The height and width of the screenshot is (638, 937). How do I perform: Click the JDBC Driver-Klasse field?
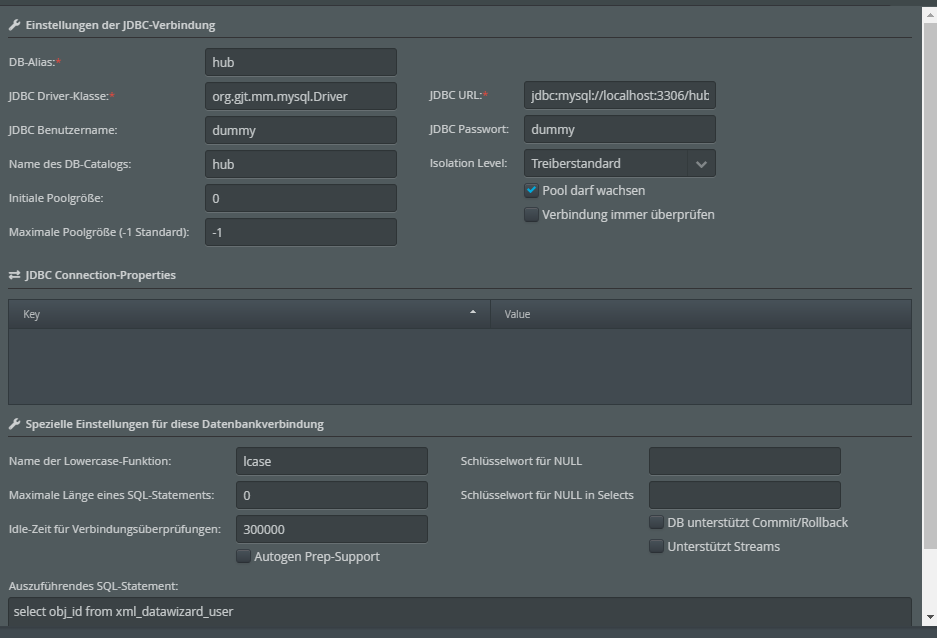coord(300,96)
